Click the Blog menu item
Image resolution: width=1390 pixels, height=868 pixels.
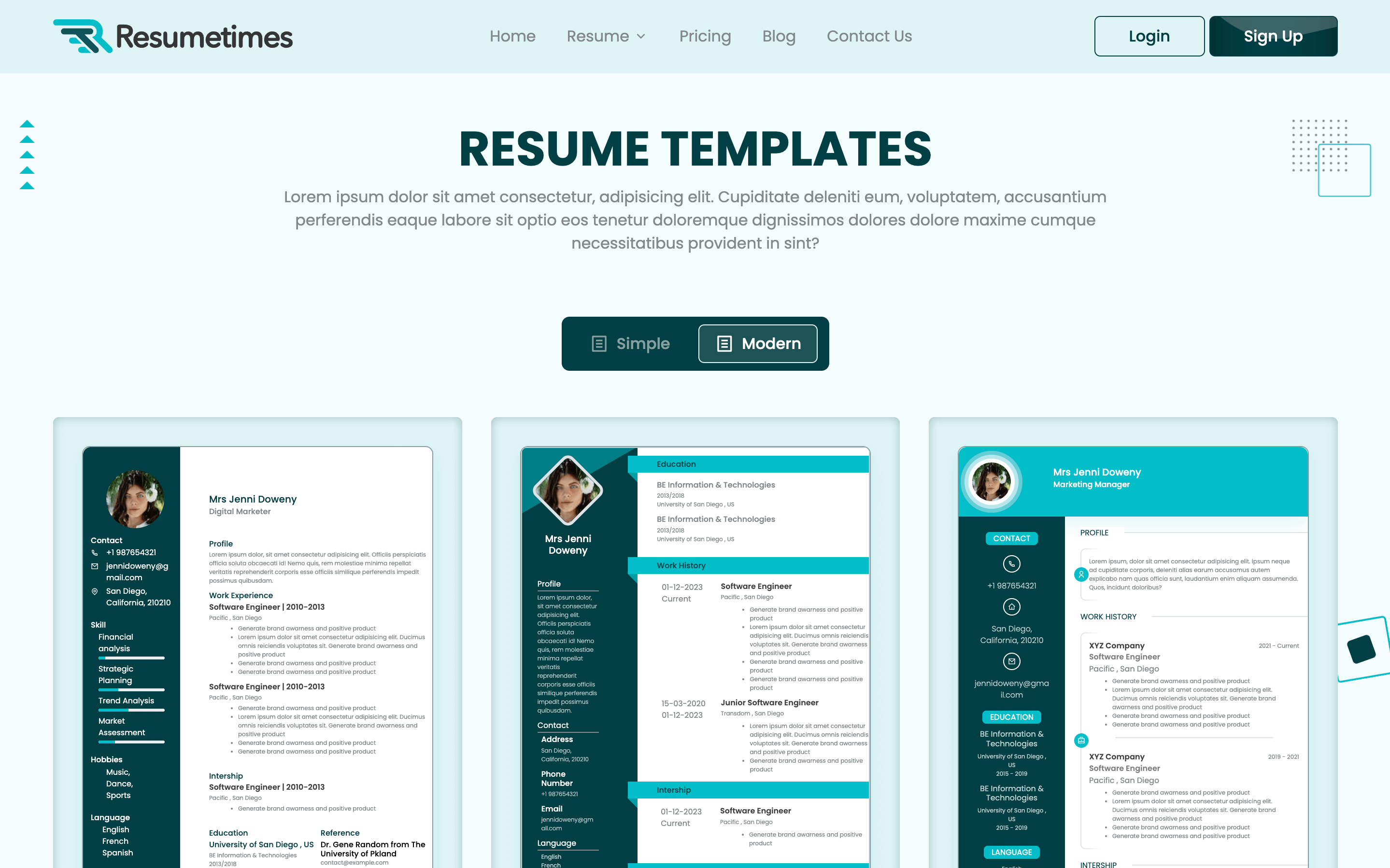[779, 36]
